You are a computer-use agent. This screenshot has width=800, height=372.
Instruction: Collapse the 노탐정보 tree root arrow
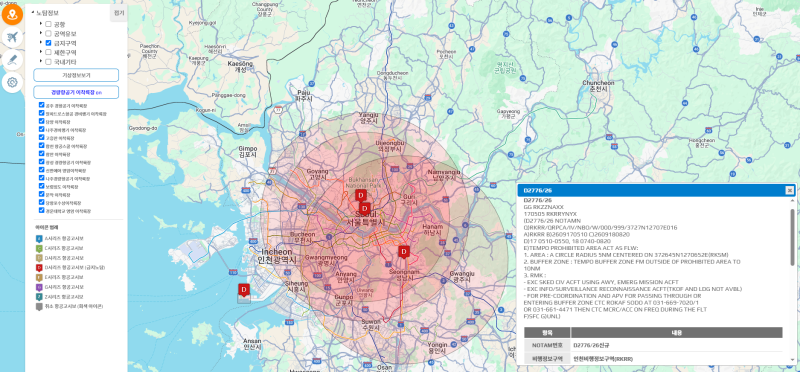pyautogui.click(x=33, y=12)
